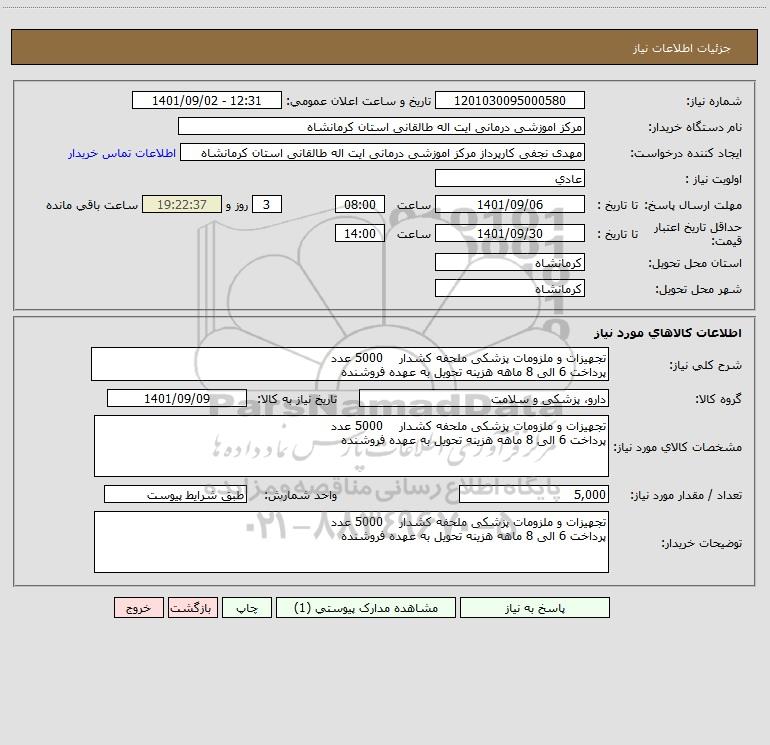This screenshot has height=745, width=770.
Task: Click the مهلت ارسال پاسخ label
Action: [x=693, y=205]
